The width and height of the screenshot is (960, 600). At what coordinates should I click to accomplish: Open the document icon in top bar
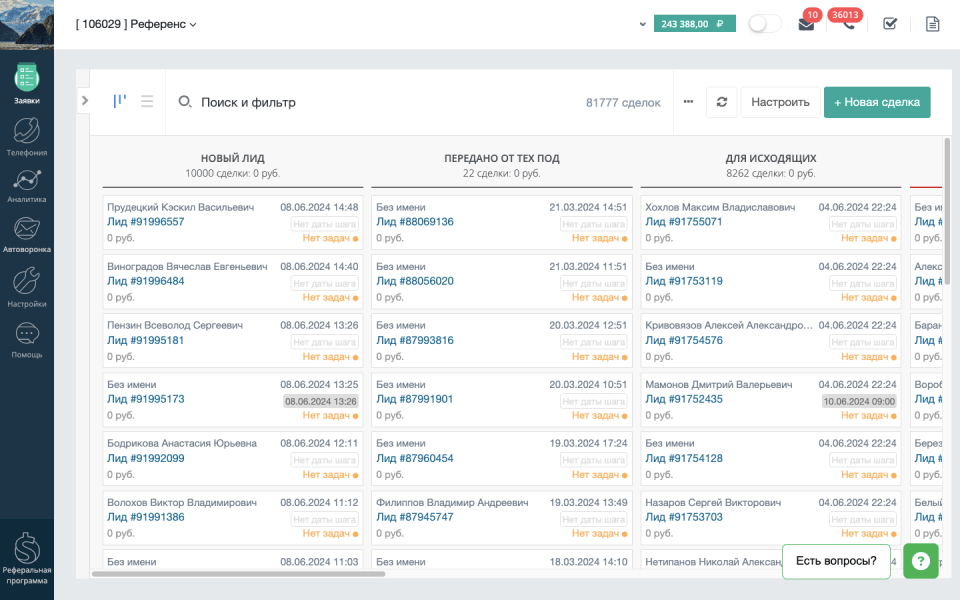coord(933,24)
